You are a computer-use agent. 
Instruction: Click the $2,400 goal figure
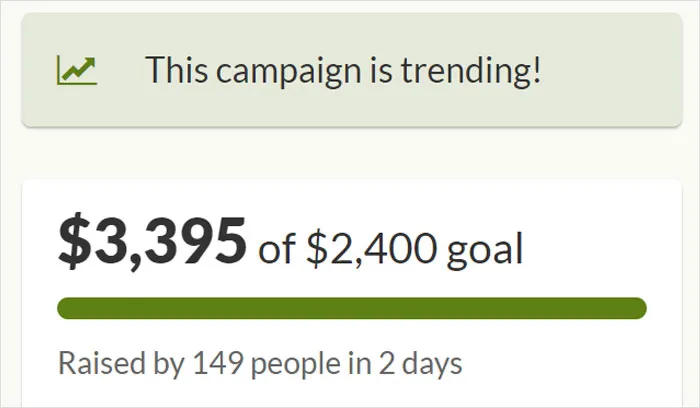(371, 248)
